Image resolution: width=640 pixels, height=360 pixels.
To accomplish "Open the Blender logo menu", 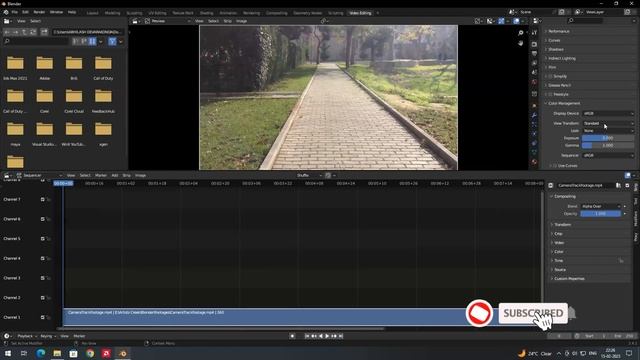I will click(6, 12).
